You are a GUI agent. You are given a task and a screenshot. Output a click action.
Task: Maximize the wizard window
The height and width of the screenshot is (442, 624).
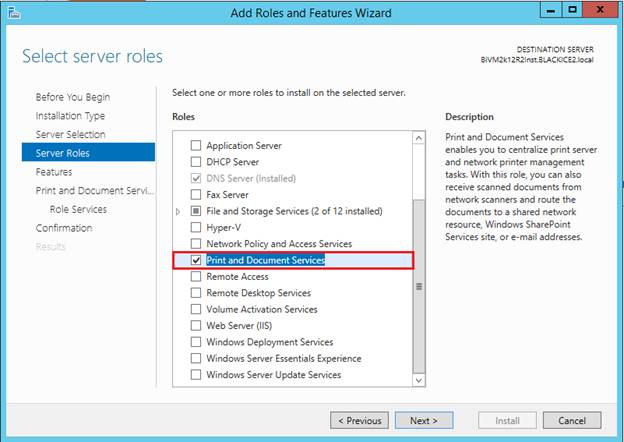(572, 10)
